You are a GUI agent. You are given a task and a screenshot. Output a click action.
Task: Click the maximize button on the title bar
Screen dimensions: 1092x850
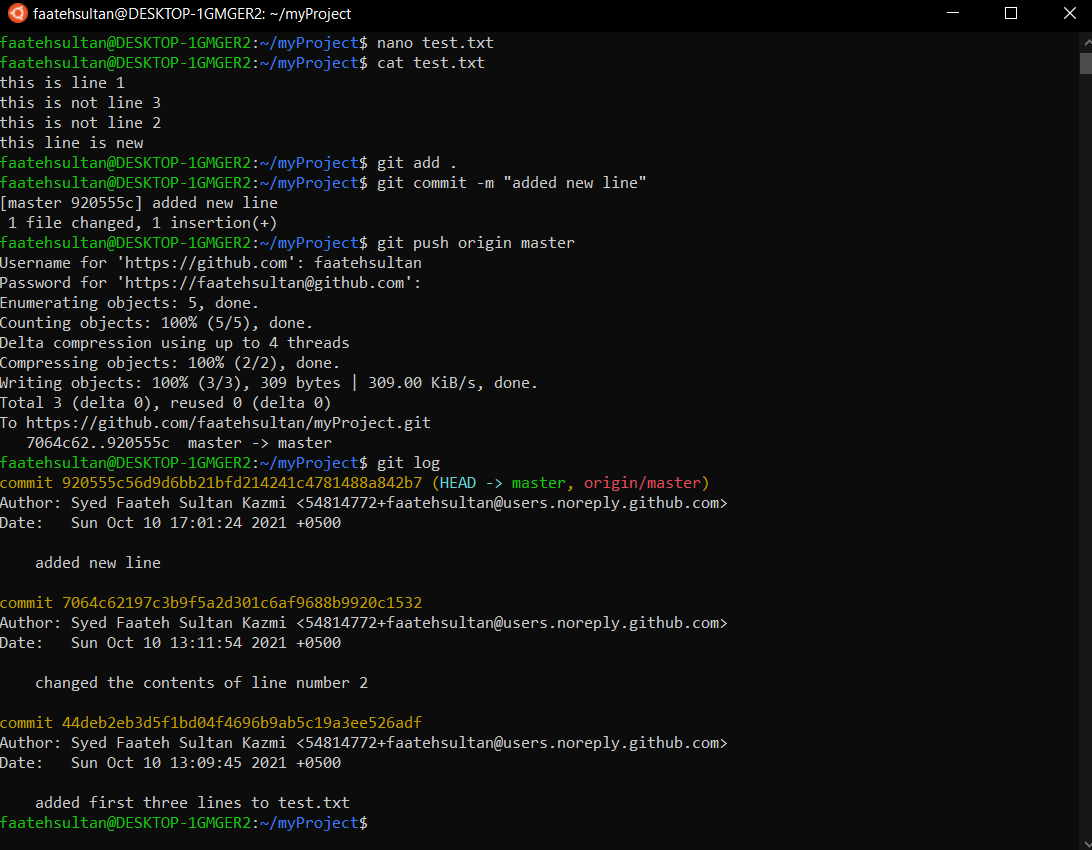coord(1010,14)
